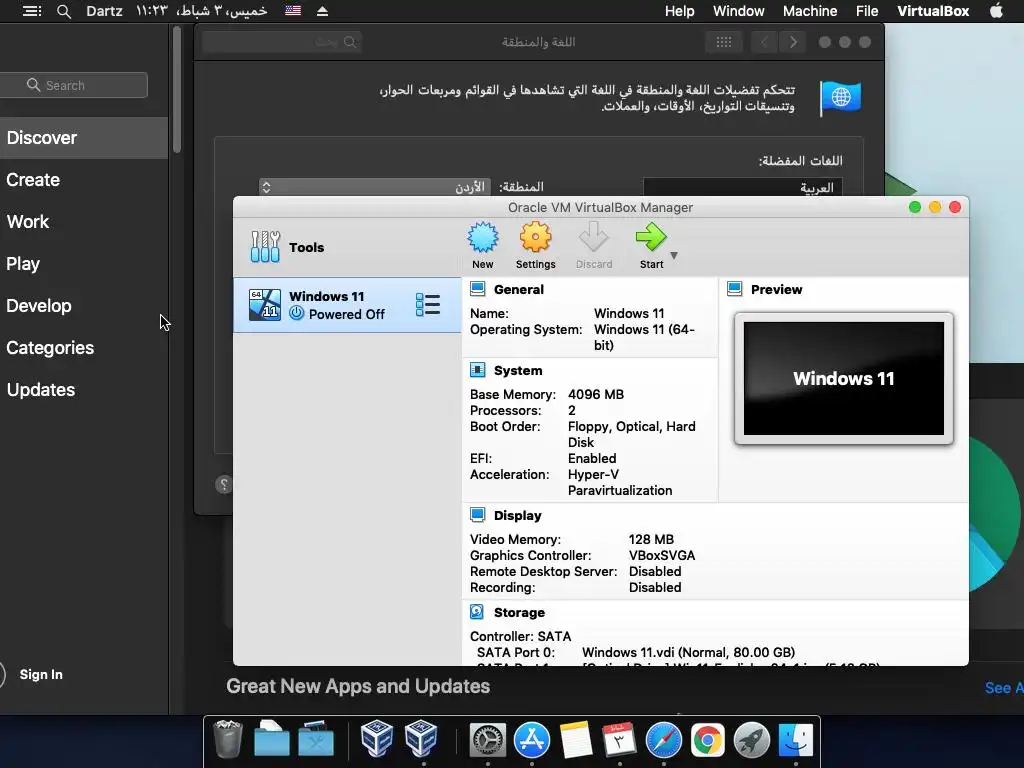
Task: Click the Show All grid button in Language window
Action: coord(724,42)
